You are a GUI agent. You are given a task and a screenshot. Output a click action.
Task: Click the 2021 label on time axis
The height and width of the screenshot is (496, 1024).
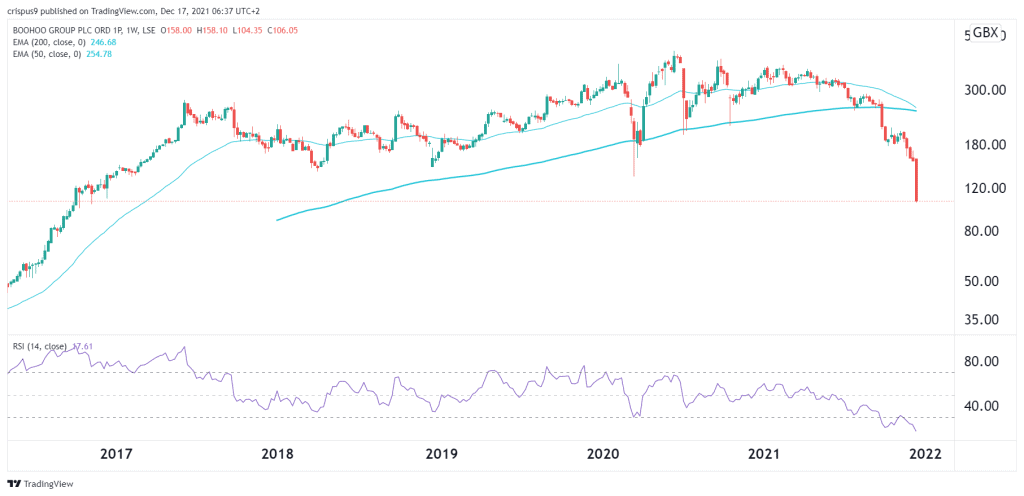pyautogui.click(x=765, y=454)
